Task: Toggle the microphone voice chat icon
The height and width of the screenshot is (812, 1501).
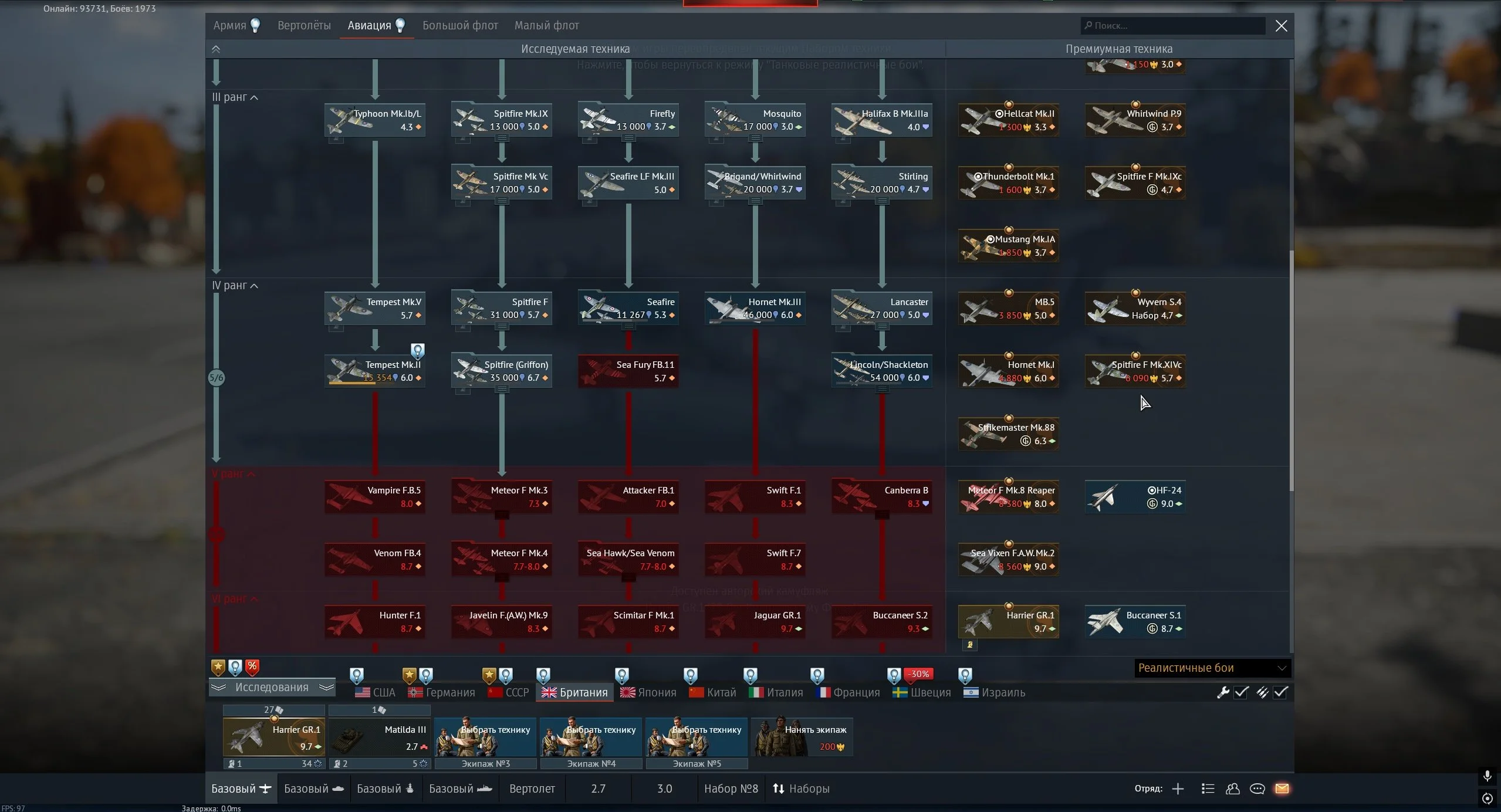Action: tap(1487, 776)
